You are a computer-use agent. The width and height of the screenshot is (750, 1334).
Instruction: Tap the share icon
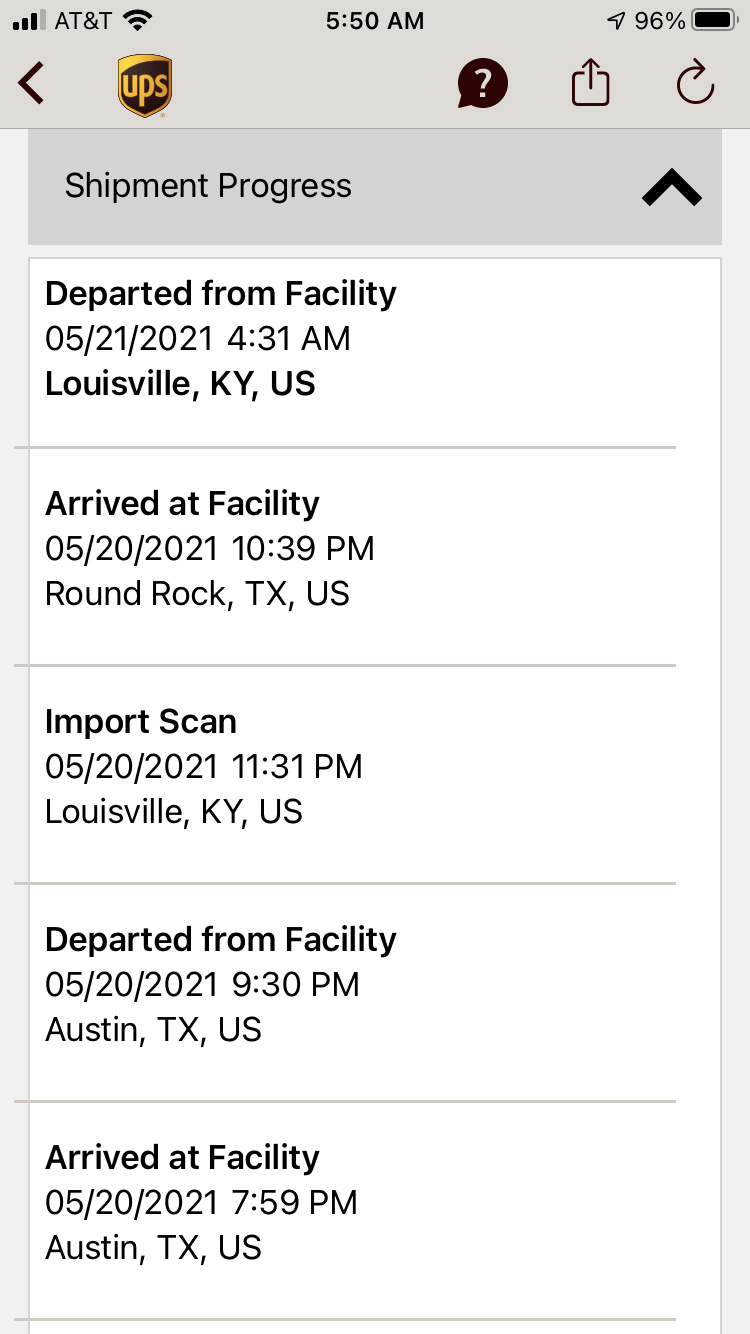click(590, 82)
